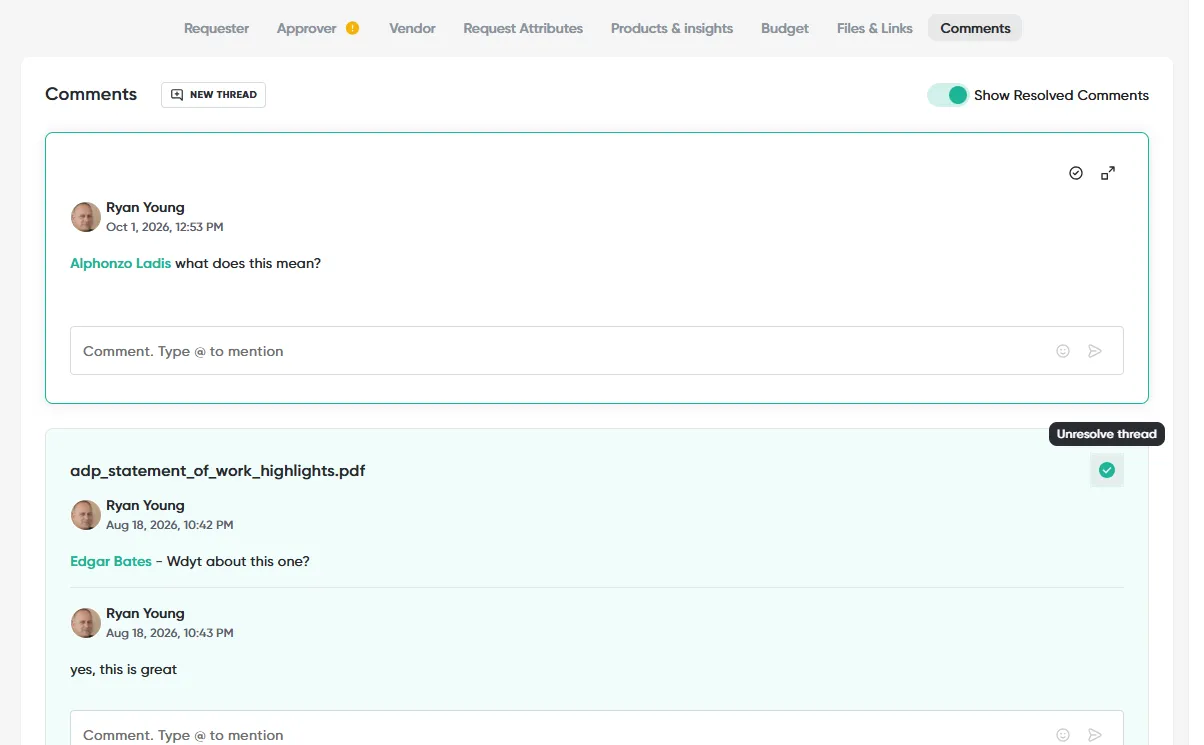Select the Comments tab
The width and height of the screenshot is (1204, 745).
975,28
